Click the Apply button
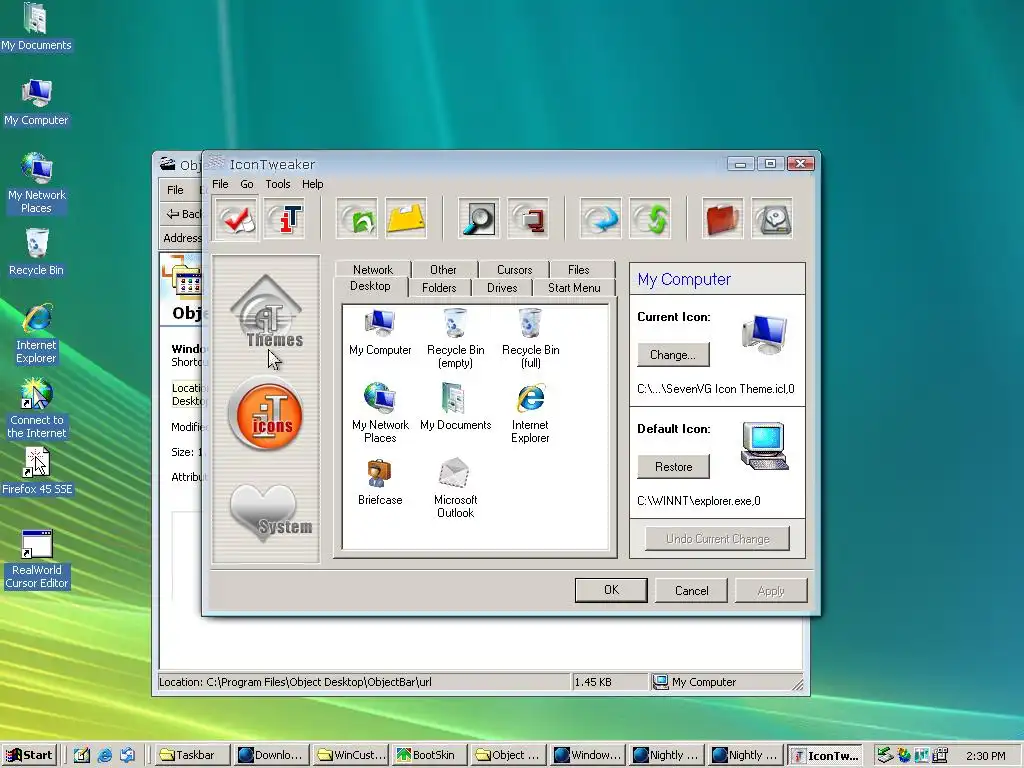Viewport: 1024px width, 768px height. click(771, 590)
